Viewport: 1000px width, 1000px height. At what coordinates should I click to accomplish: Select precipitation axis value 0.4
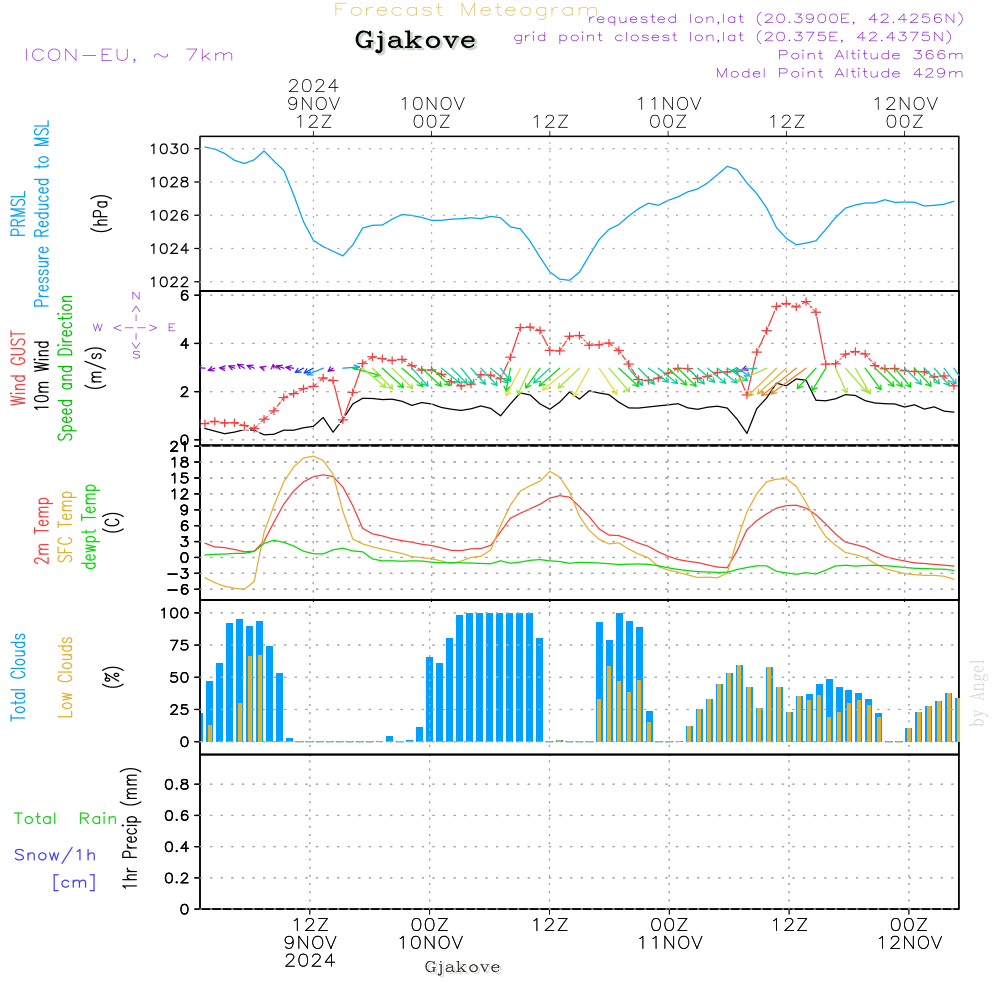coord(177,847)
